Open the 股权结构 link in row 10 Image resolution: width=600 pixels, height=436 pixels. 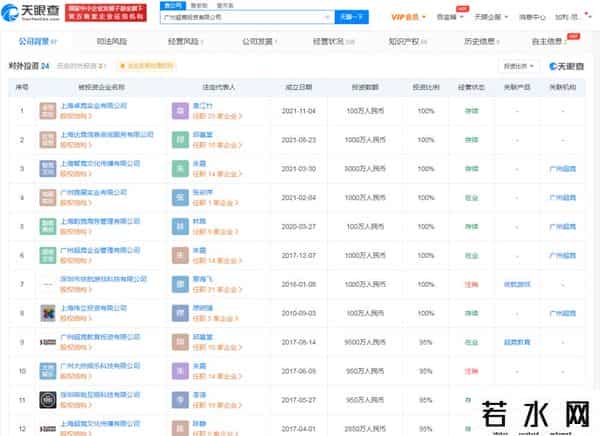[x=76, y=376]
